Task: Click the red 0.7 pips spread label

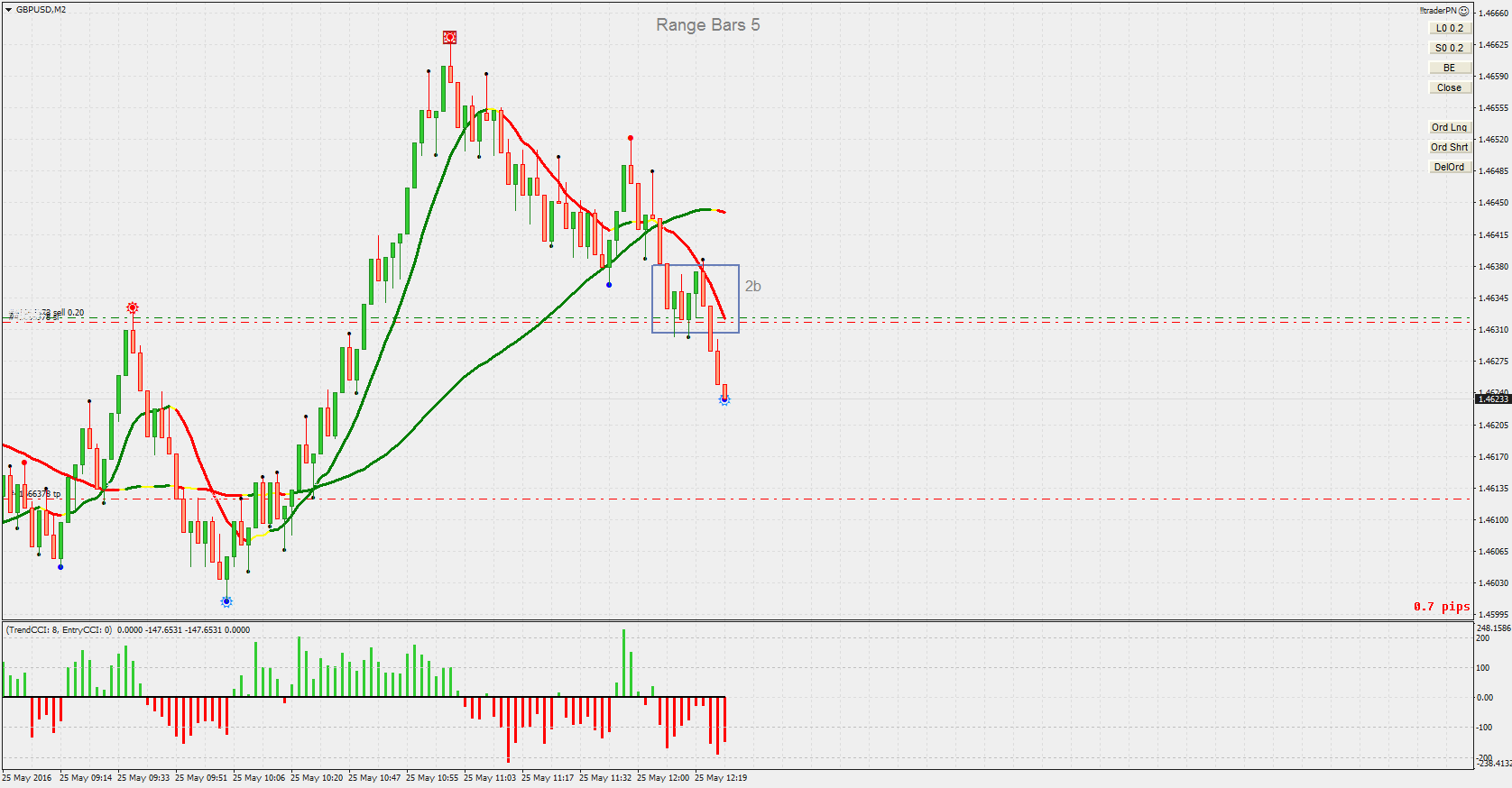Action: pyautogui.click(x=1442, y=607)
